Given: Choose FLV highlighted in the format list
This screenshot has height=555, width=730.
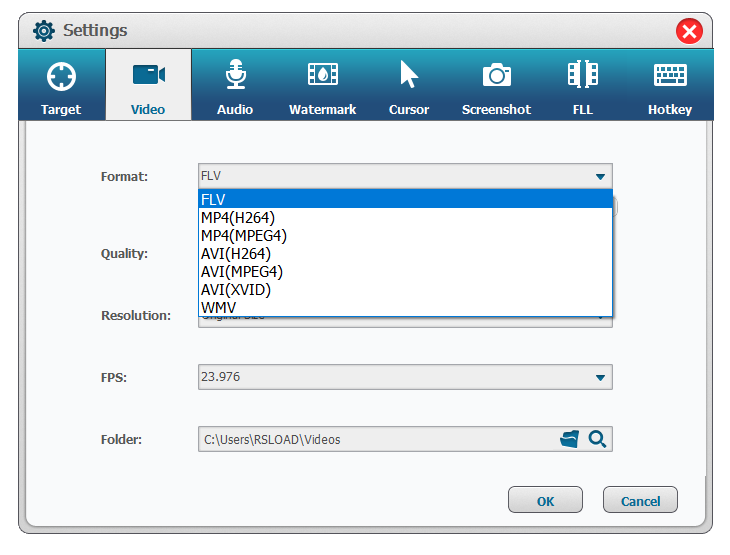Looking at the screenshot, I should click(405, 199).
